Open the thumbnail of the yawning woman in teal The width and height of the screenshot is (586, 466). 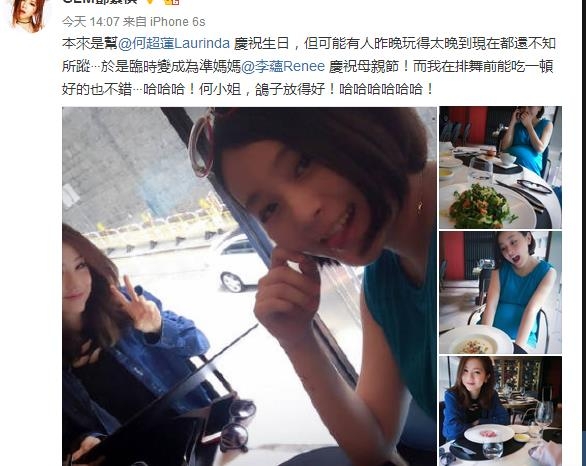point(500,293)
